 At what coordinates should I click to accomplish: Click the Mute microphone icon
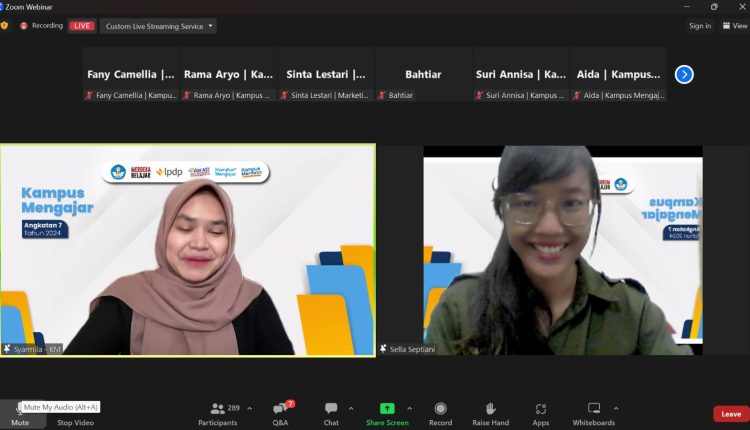[19, 409]
